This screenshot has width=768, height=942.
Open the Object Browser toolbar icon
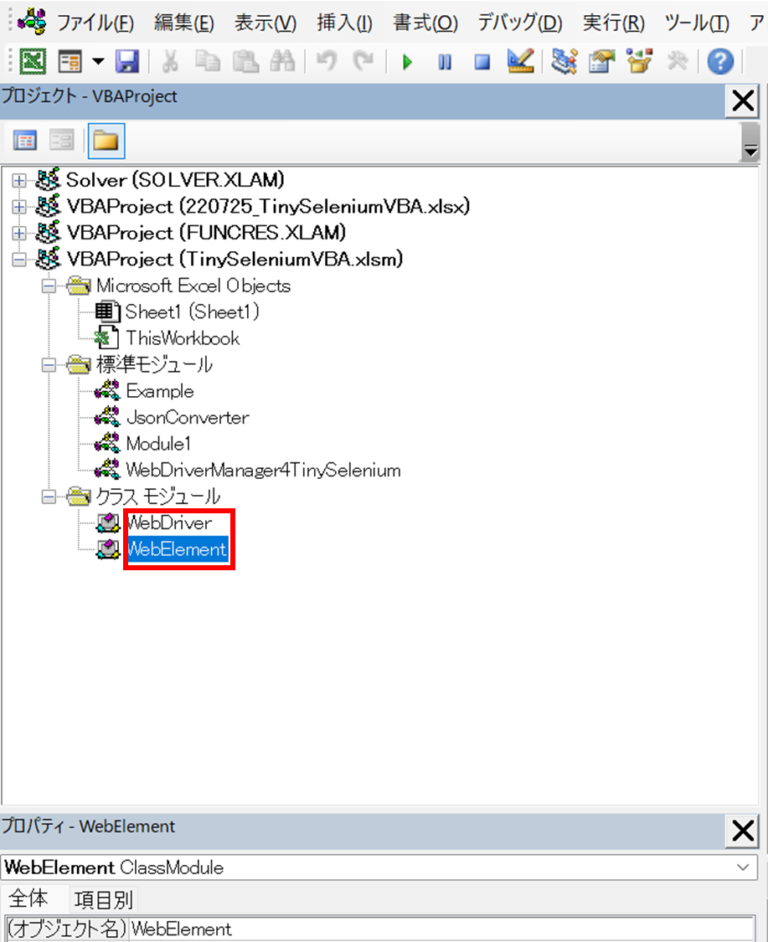tap(638, 62)
